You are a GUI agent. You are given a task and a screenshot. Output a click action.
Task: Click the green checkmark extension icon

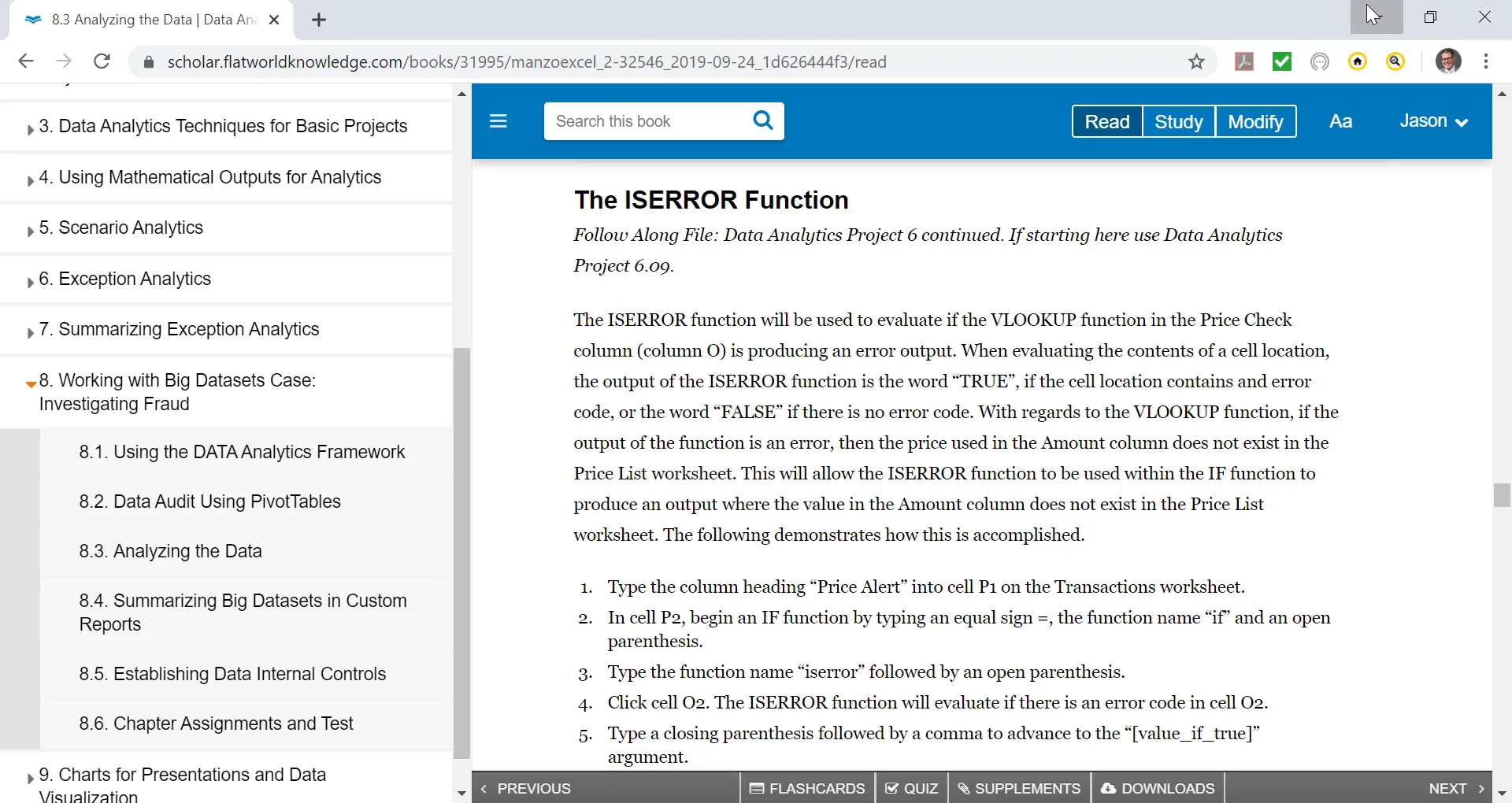[1282, 61]
